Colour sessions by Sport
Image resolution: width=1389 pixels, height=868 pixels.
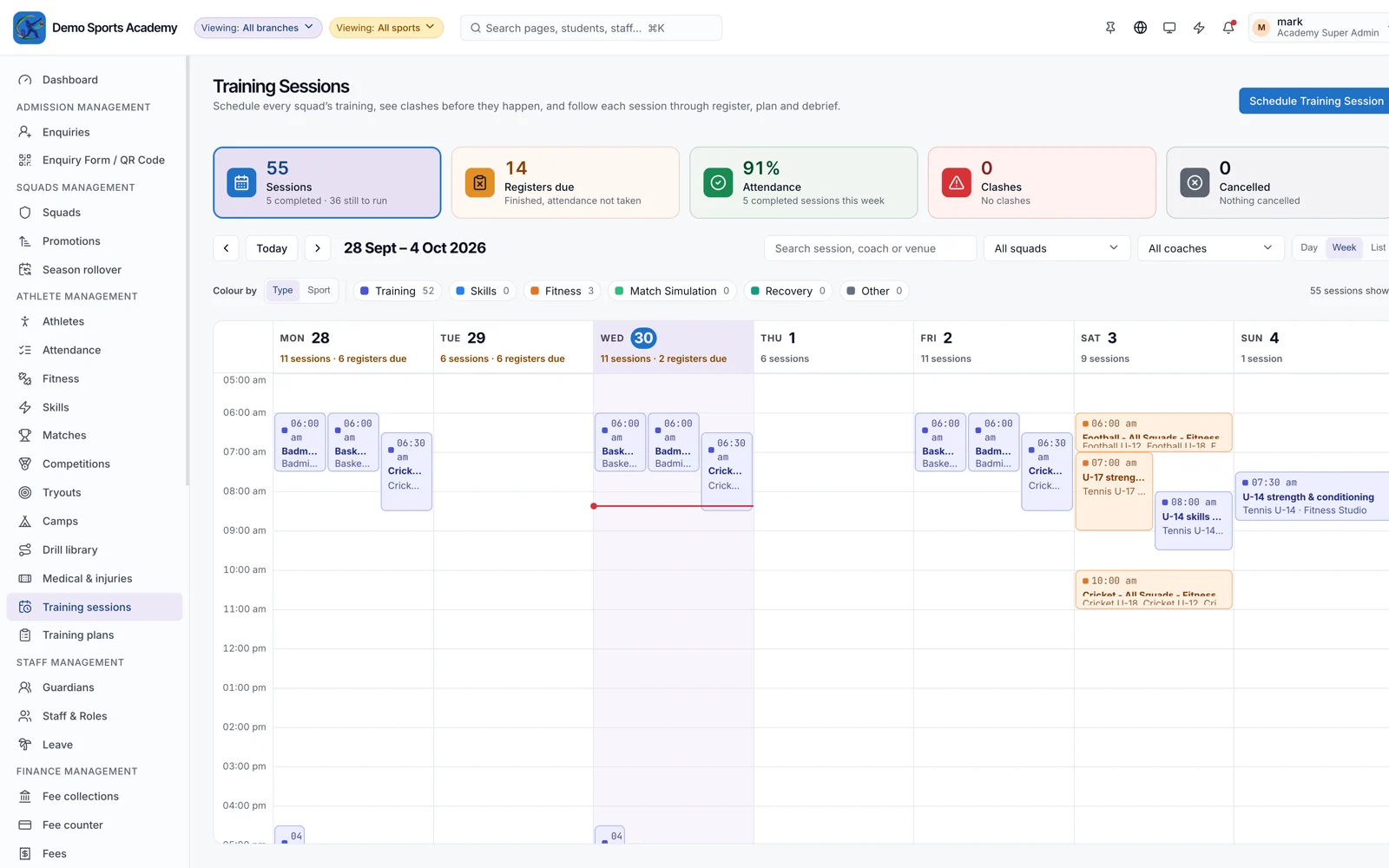319,291
